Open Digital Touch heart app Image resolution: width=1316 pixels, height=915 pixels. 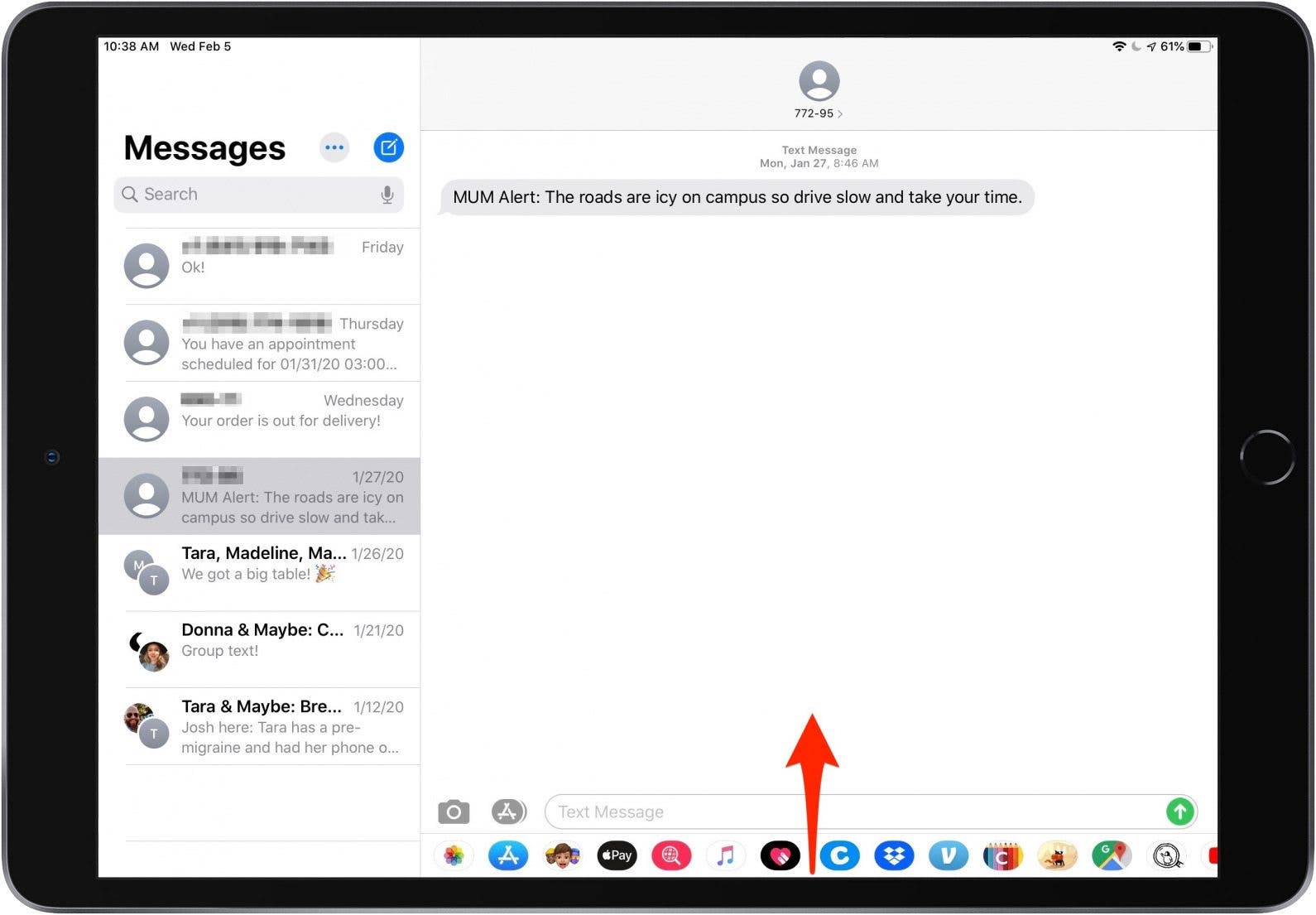click(x=780, y=855)
